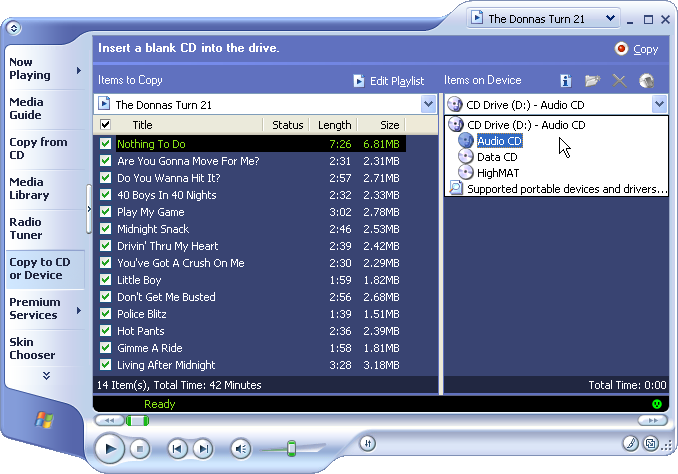Viewport: 678px width, 474px height.
Task: Uncheck 40 Boys In 40 Nights
Action: pos(106,195)
